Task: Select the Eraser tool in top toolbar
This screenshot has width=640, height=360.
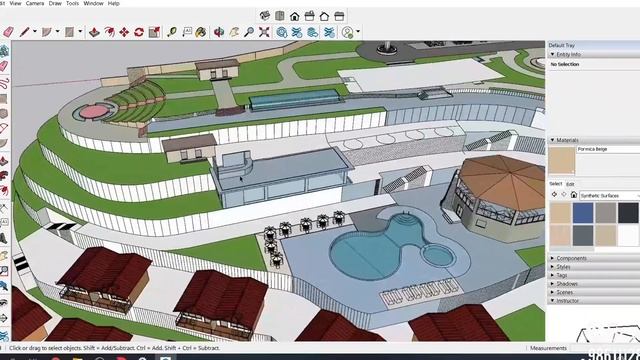Action: tap(8, 32)
